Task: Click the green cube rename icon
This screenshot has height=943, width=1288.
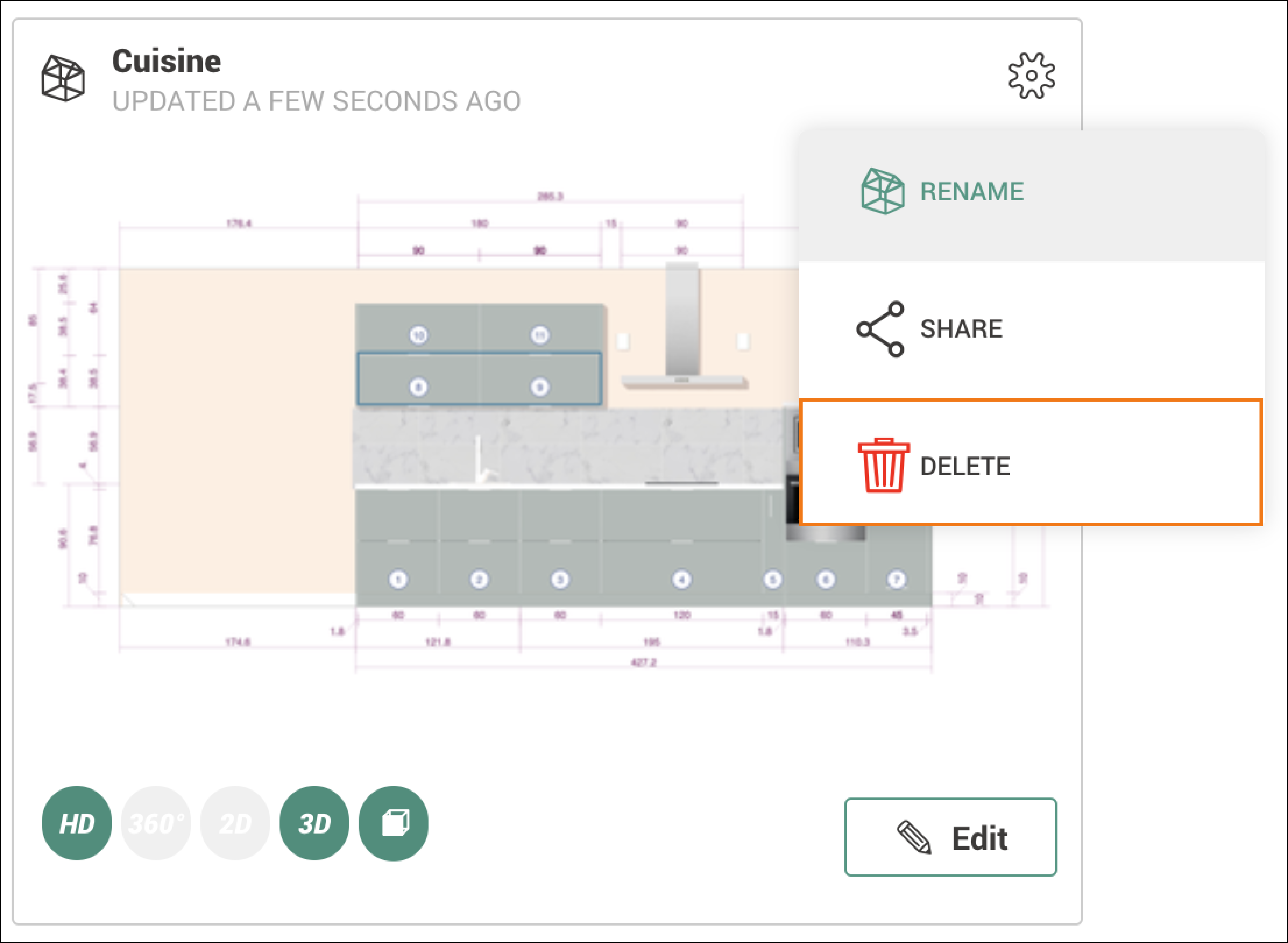Action: pos(883,191)
